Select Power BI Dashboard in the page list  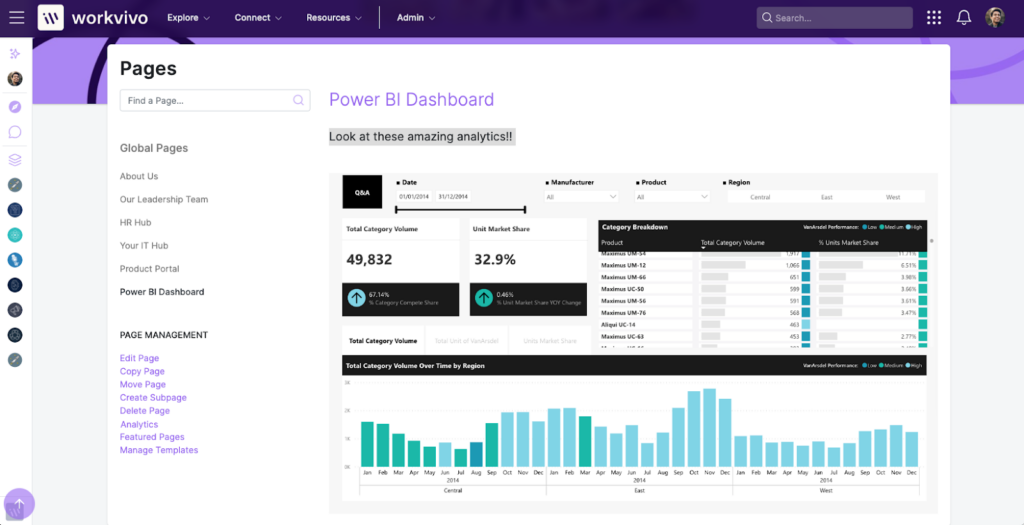tap(162, 292)
